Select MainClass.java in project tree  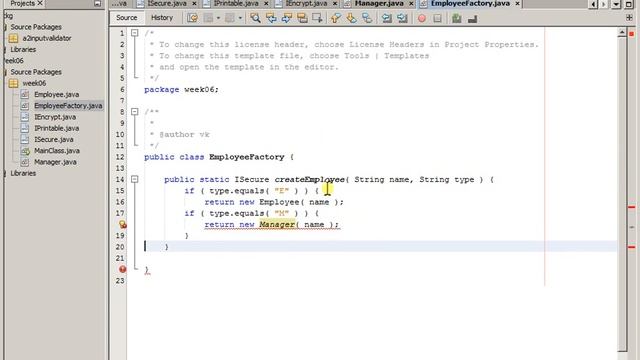[x=57, y=151]
